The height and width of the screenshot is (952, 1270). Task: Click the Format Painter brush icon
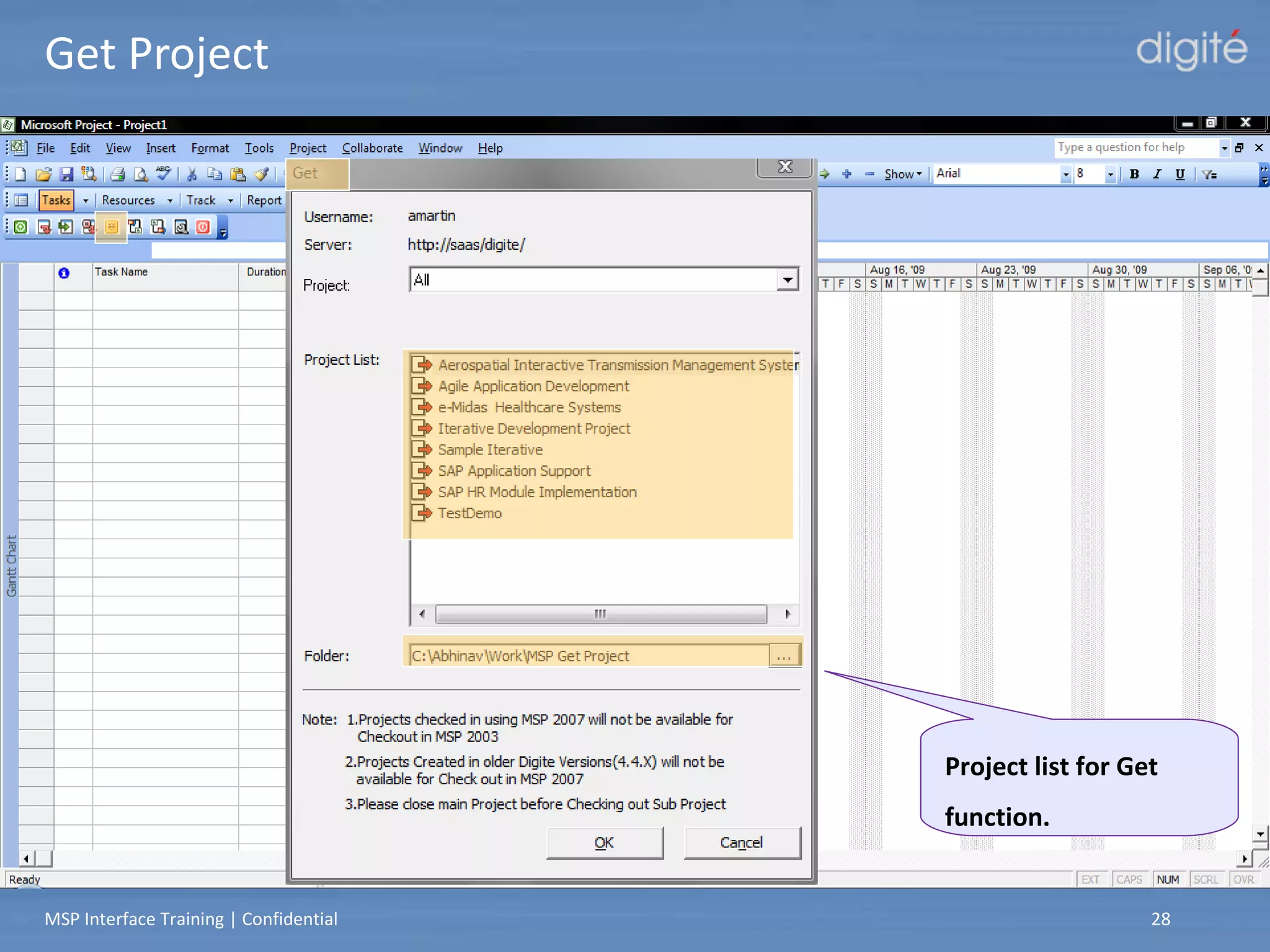click(x=262, y=174)
